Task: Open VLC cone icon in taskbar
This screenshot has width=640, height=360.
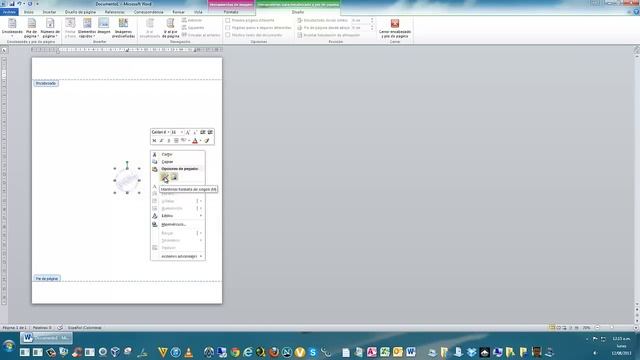Action: [x=189, y=352]
